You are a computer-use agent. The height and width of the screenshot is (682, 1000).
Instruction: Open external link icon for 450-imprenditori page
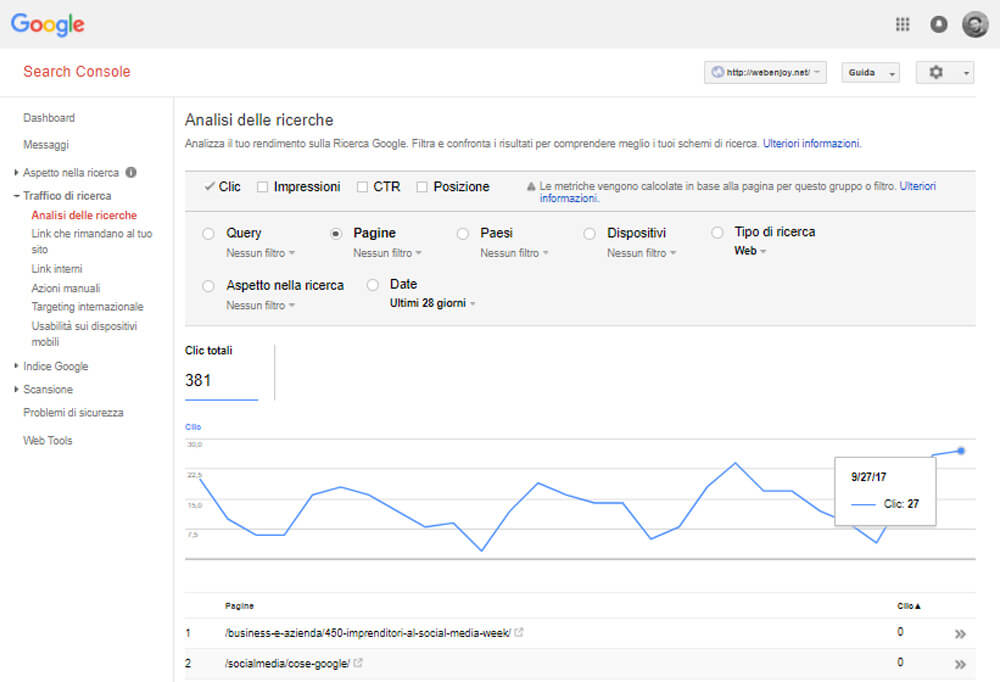(x=519, y=632)
